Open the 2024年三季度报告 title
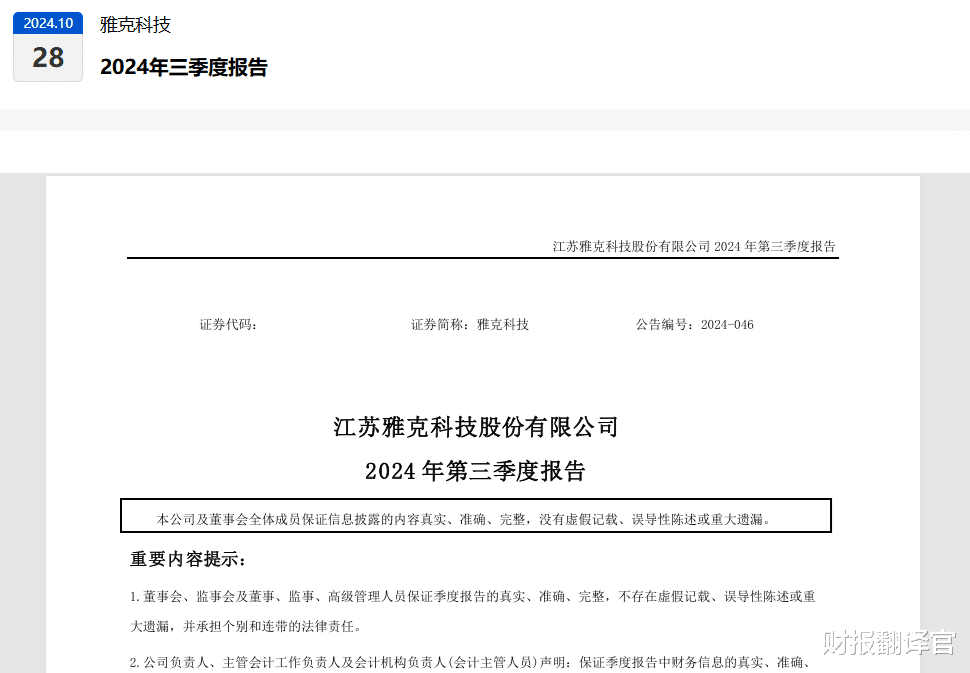 (x=184, y=67)
